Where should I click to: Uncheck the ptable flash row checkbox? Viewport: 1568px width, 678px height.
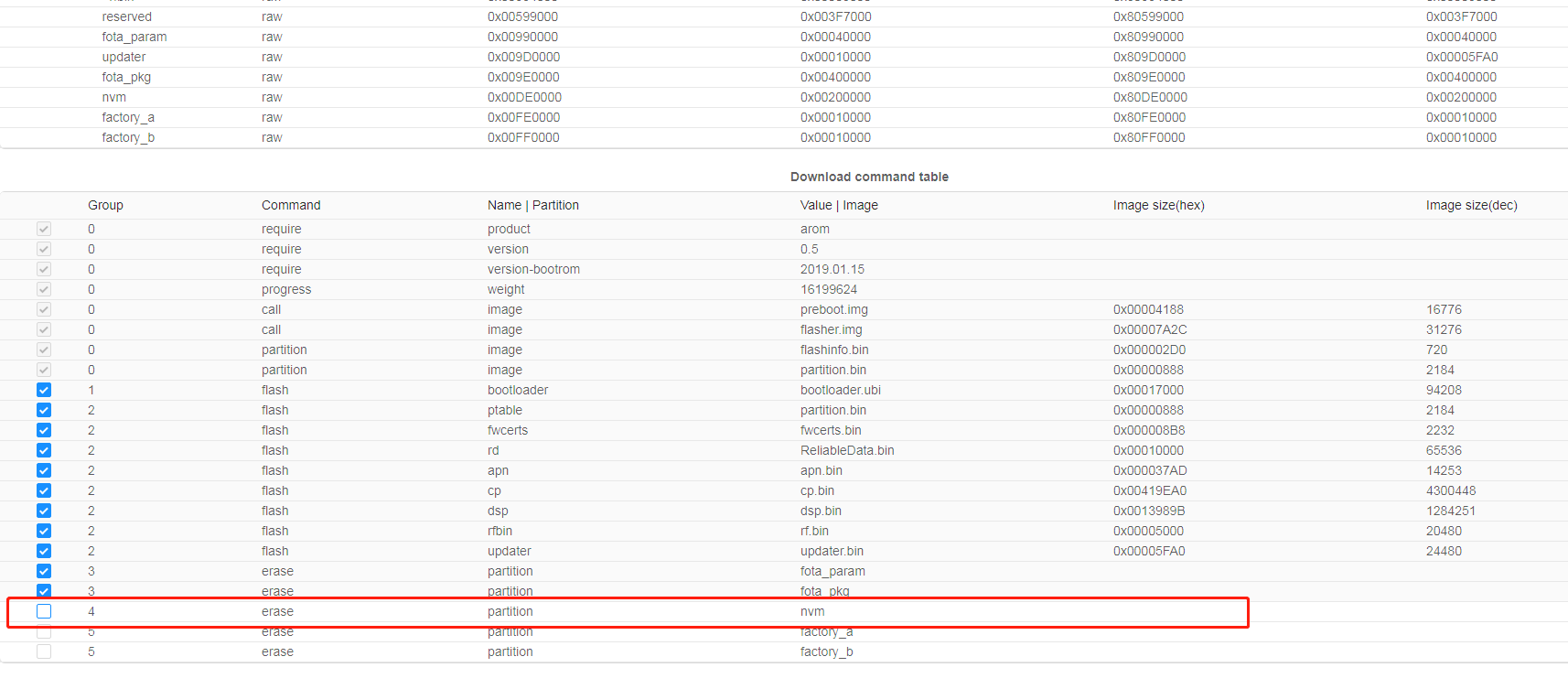[44, 410]
